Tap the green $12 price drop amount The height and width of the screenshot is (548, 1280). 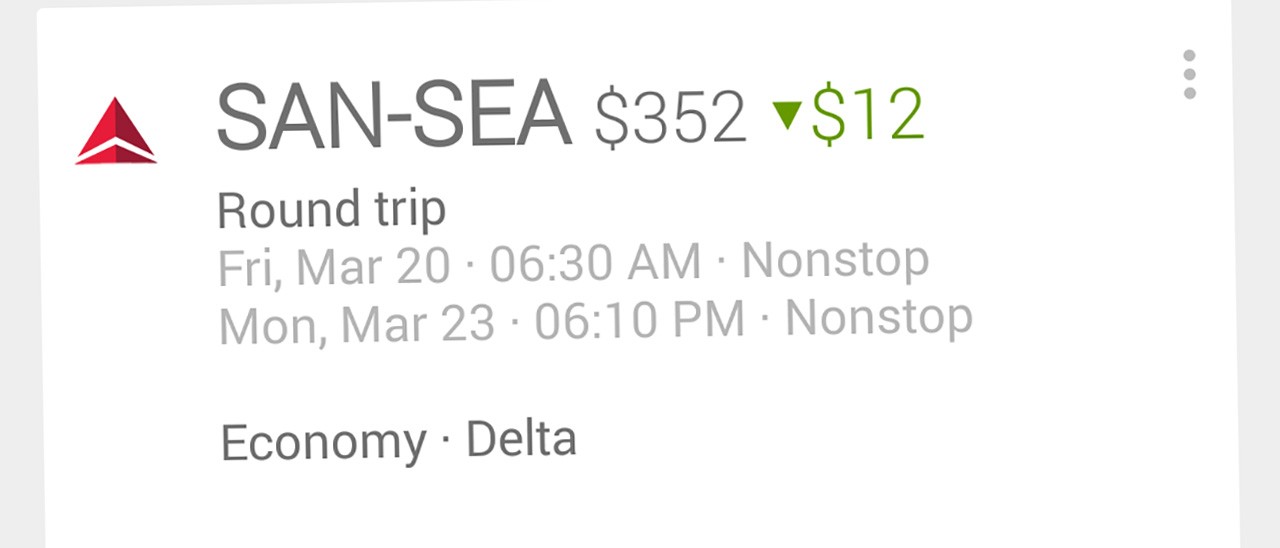coord(867,116)
